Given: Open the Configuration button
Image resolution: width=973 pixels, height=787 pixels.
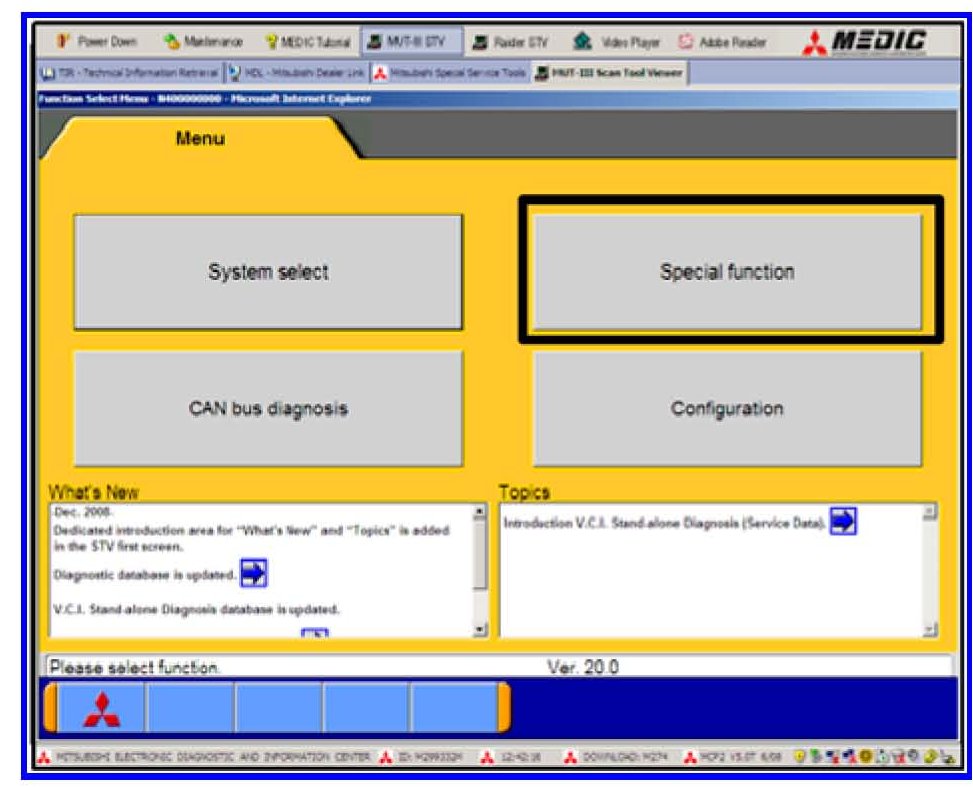Looking at the screenshot, I should tap(727, 409).
